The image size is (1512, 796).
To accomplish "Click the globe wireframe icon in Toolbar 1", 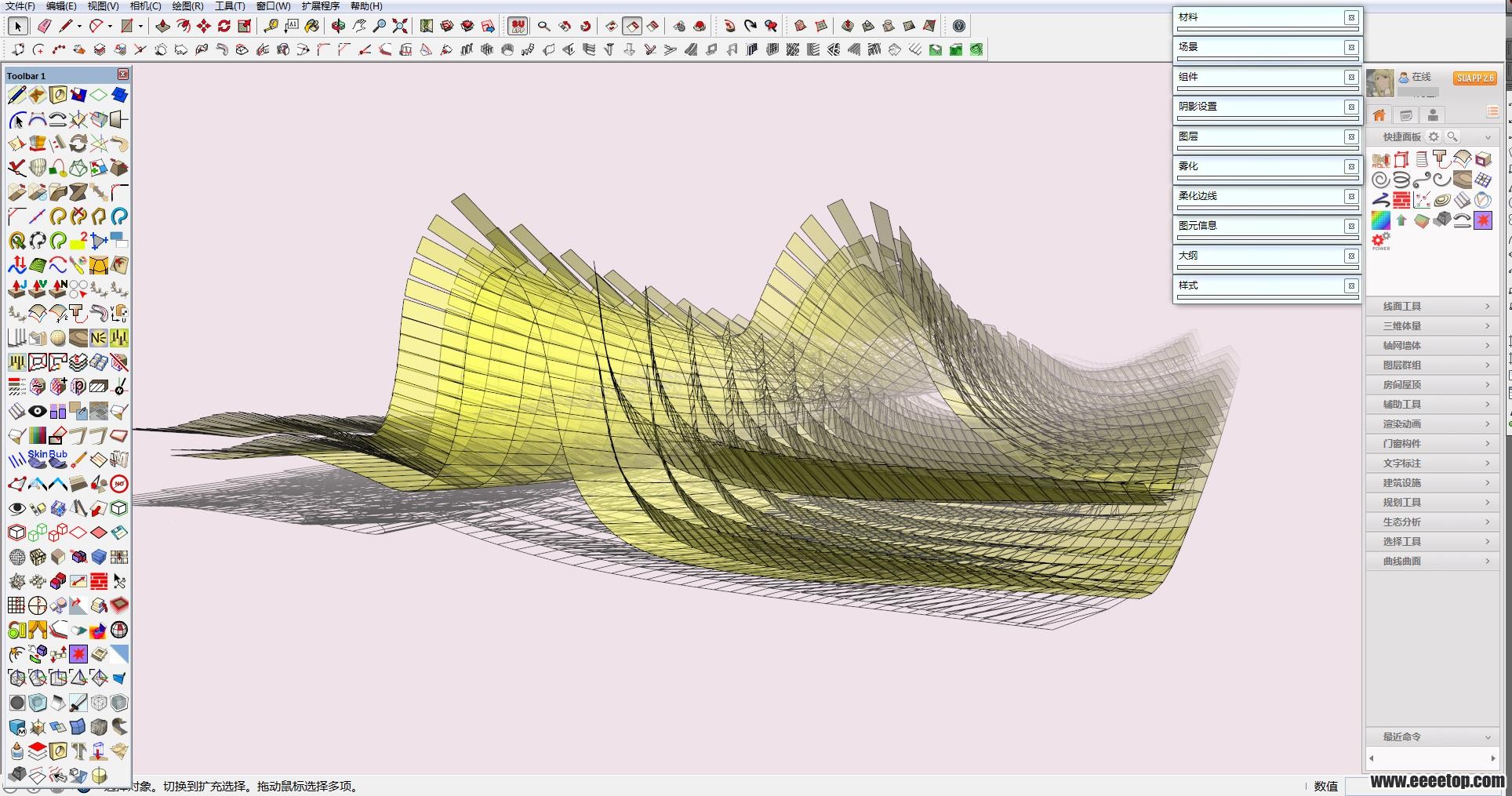I will point(17,557).
